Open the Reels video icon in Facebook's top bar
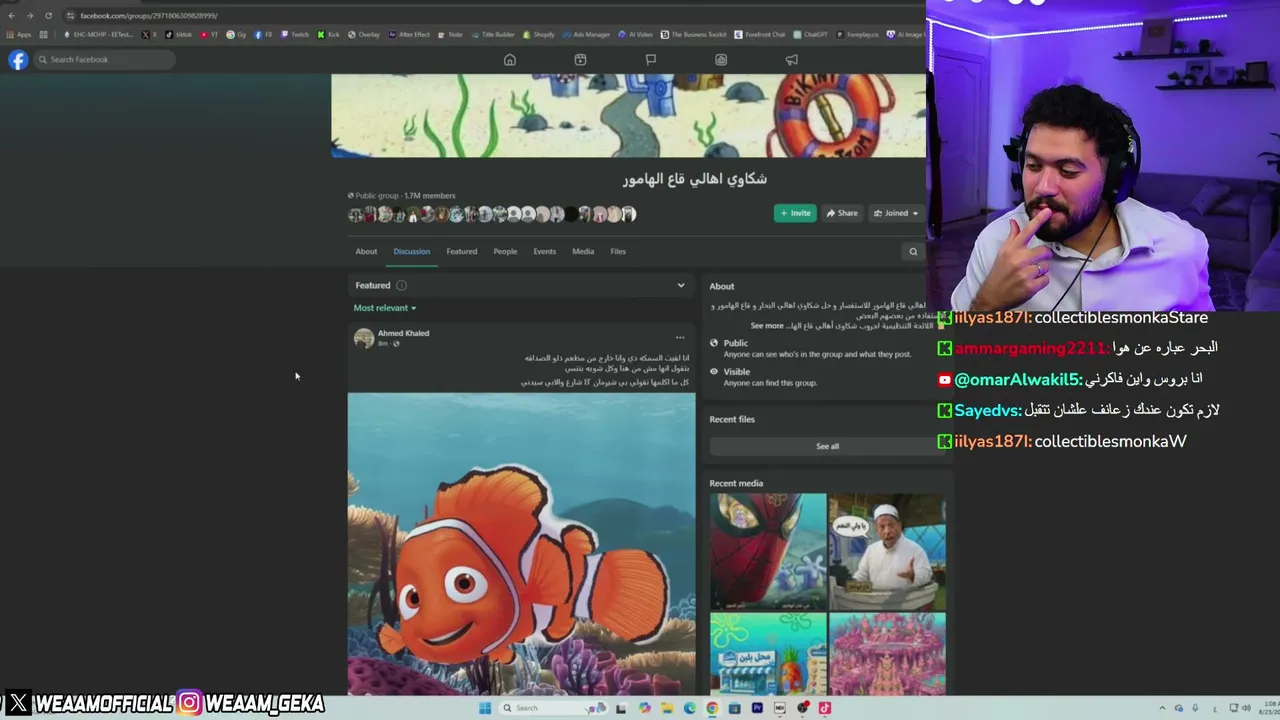The image size is (1280, 720). coord(580,60)
